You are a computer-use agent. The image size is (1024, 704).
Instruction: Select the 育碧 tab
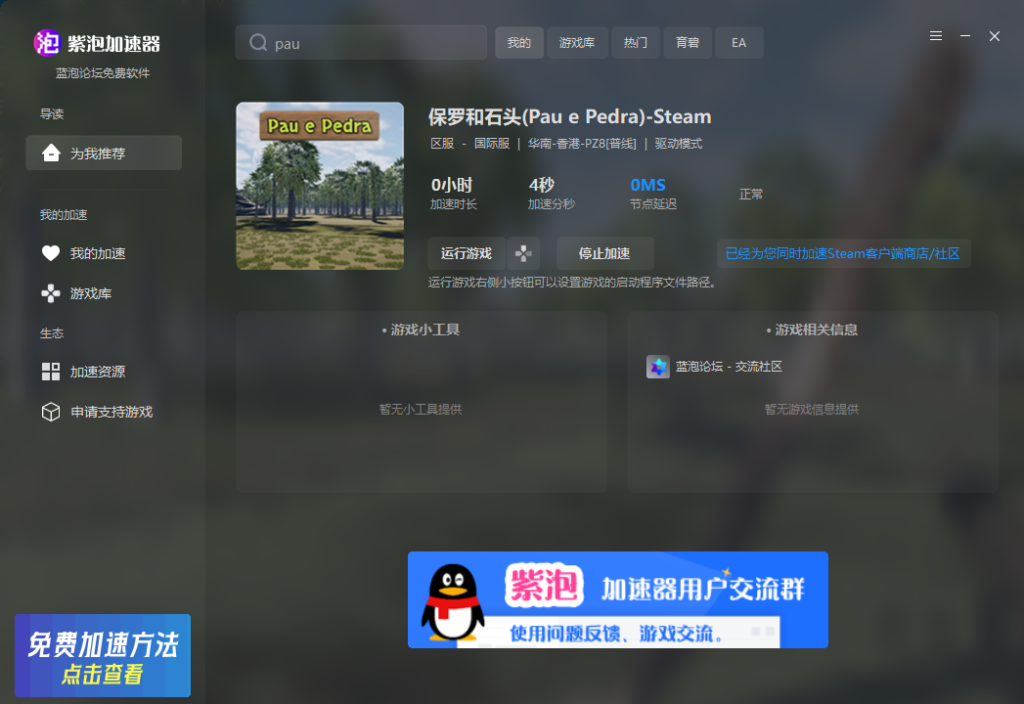point(688,42)
